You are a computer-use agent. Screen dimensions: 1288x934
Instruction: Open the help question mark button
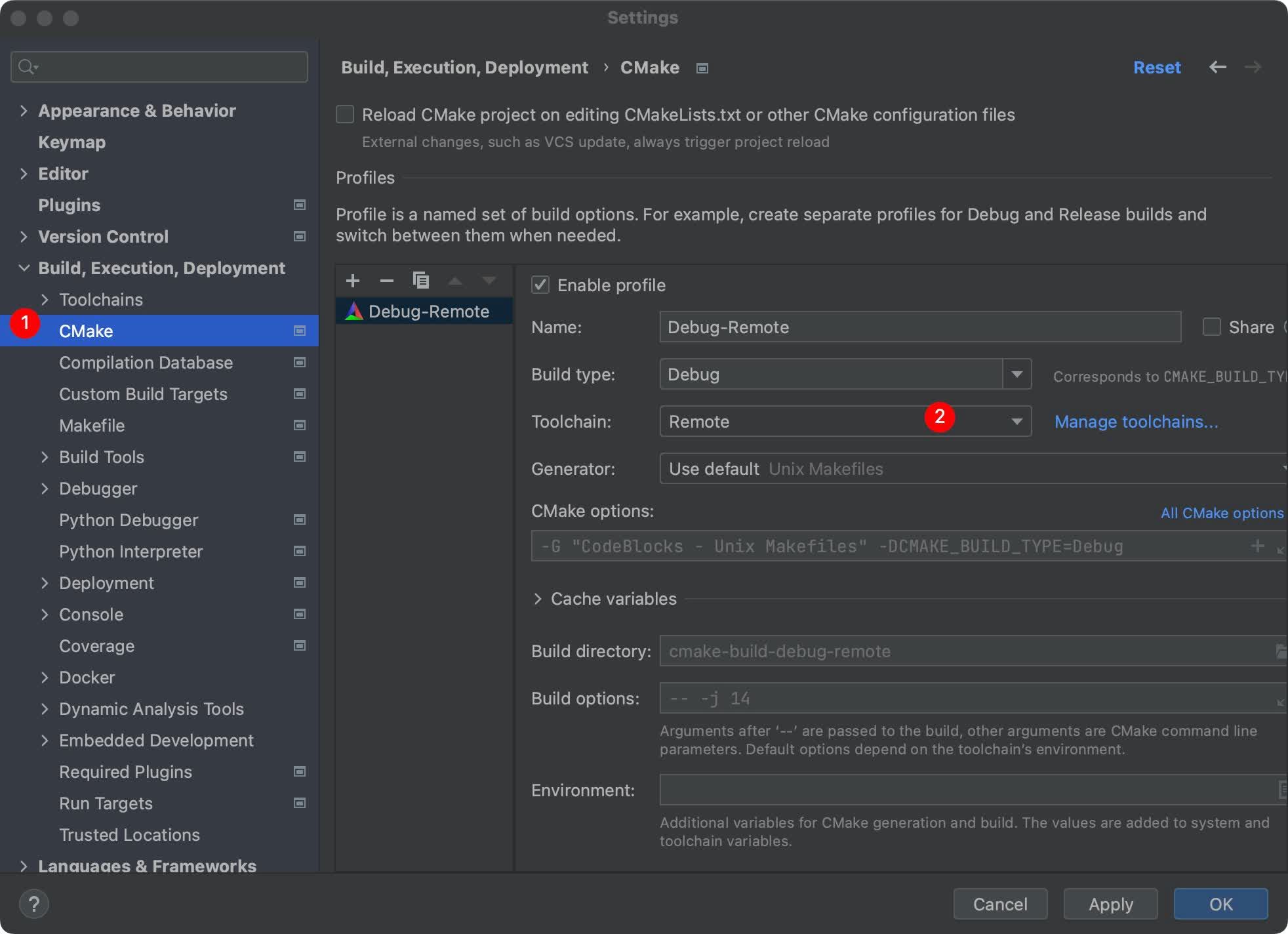tap(34, 904)
